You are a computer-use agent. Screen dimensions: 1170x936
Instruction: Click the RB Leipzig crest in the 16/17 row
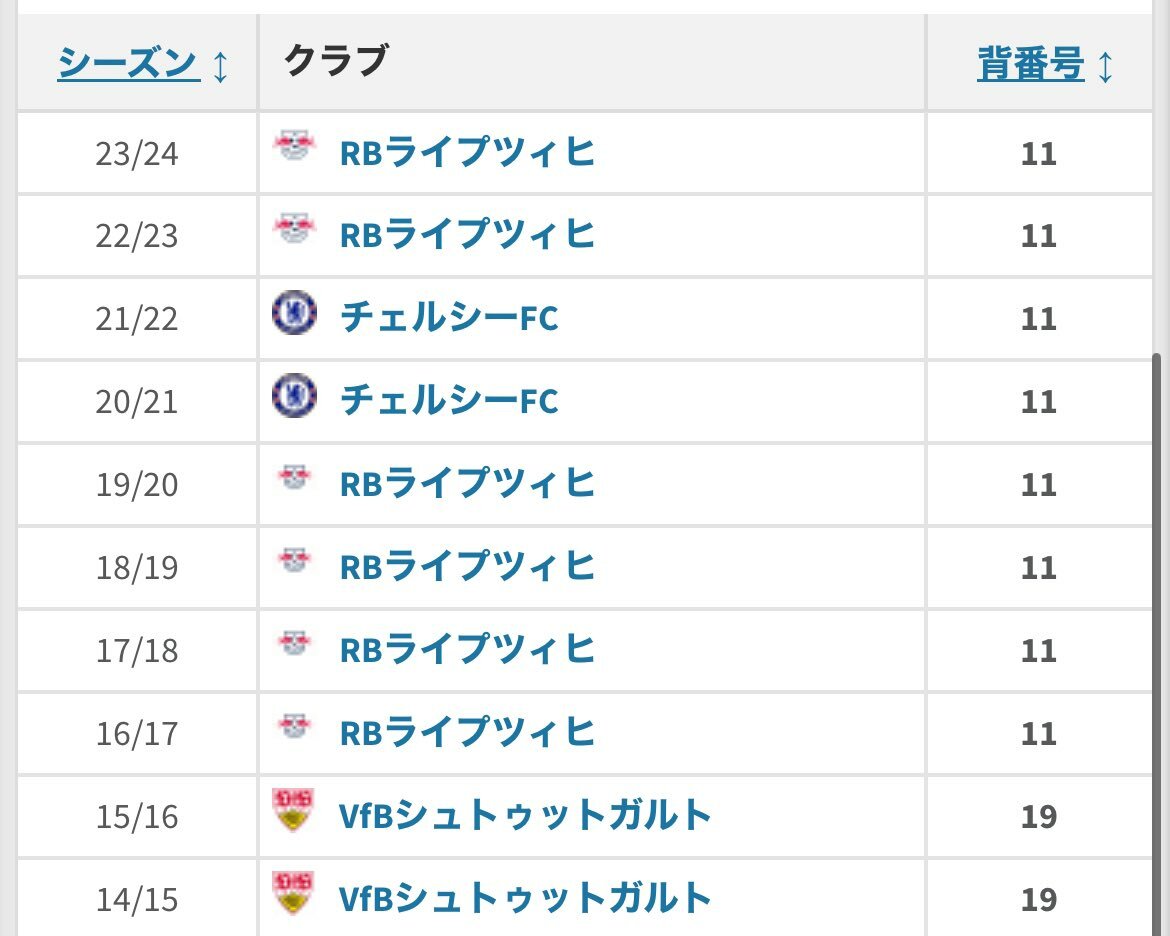(294, 728)
